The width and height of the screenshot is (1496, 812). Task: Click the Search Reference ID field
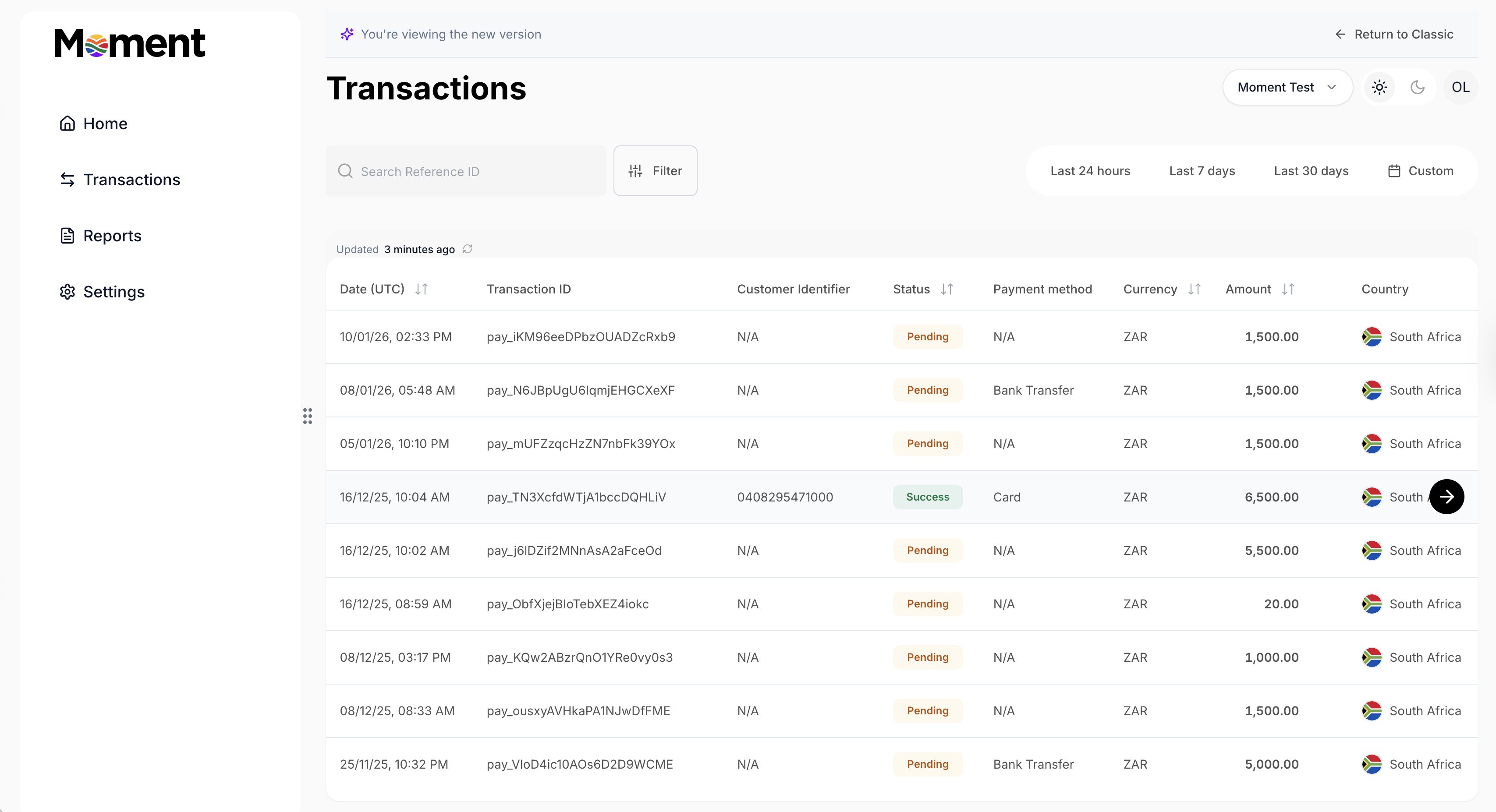click(466, 171)
